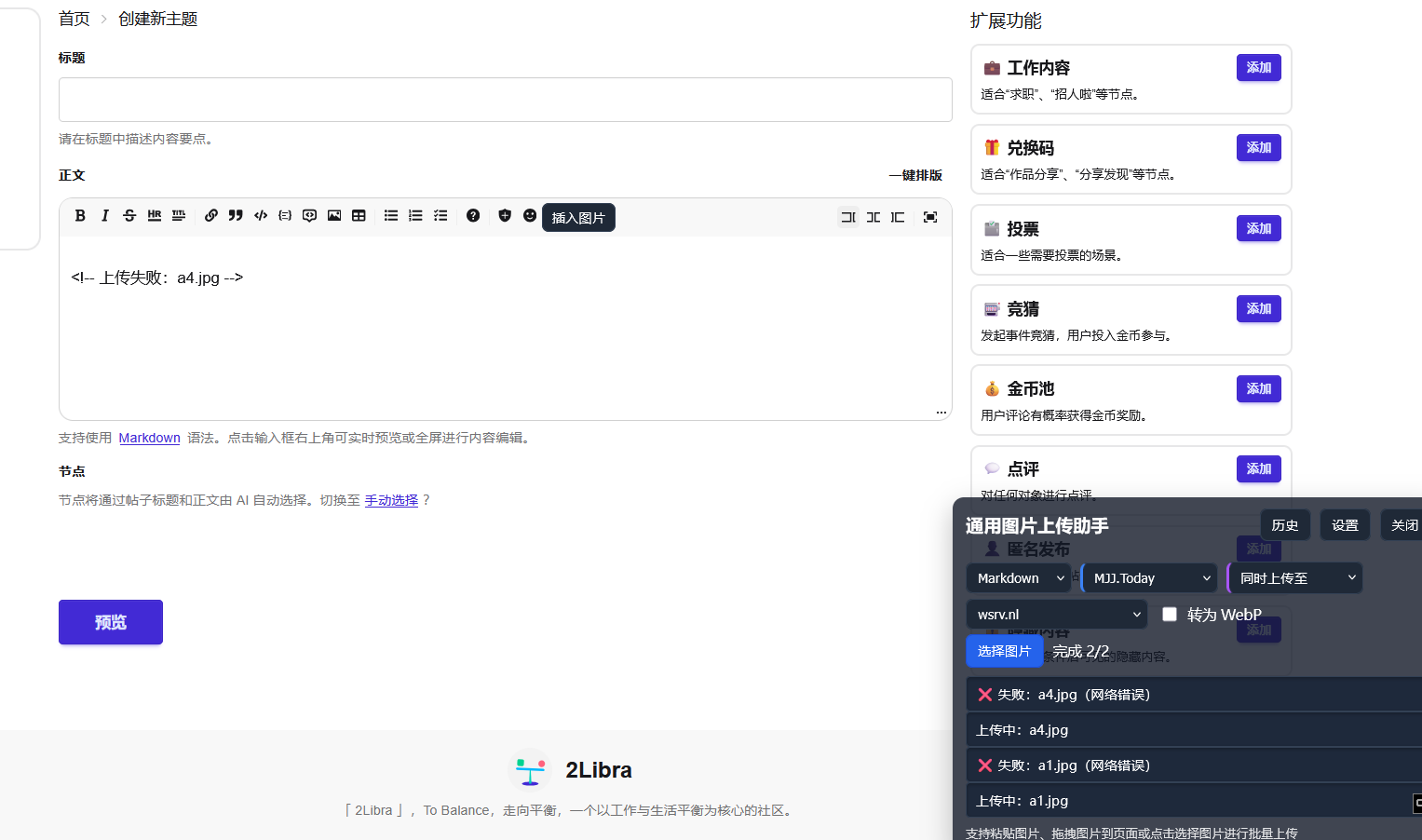Open the help question mark icon

click(x=473, y=216)
